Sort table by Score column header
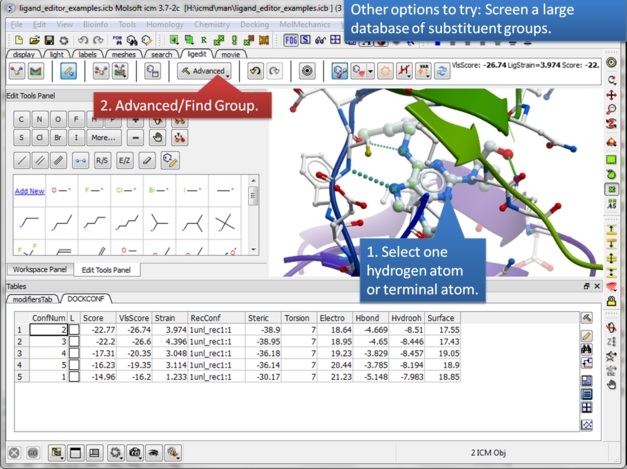 (93, 318)
